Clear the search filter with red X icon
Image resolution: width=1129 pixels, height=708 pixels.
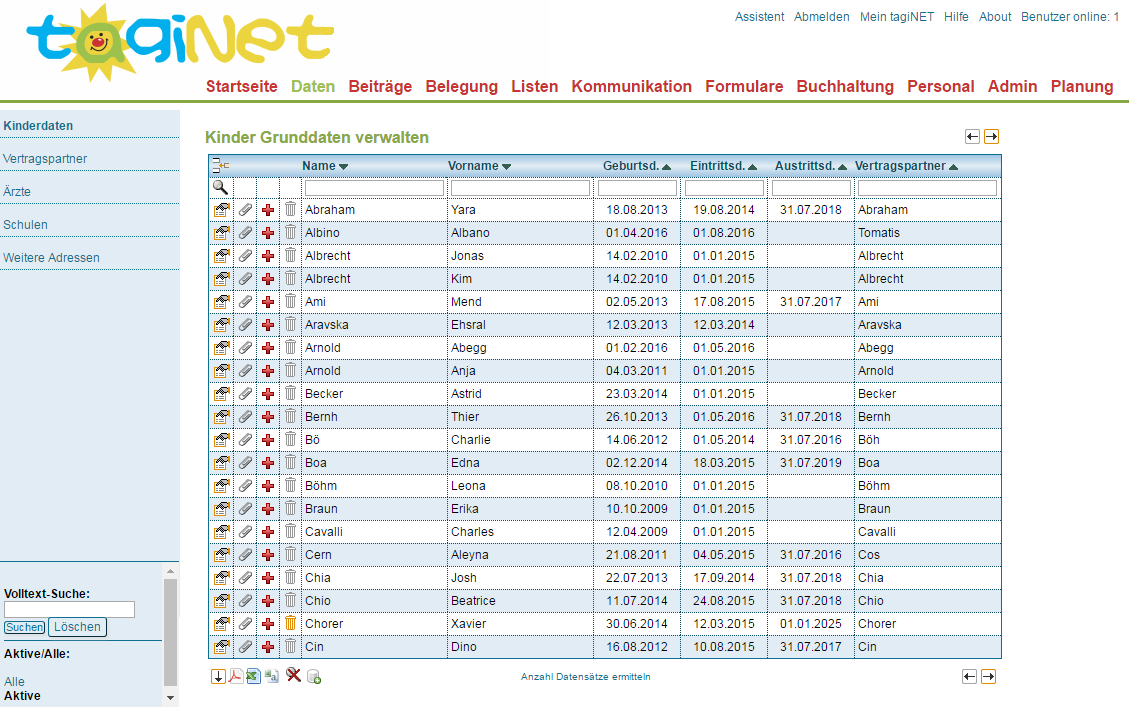pos(293,676)
